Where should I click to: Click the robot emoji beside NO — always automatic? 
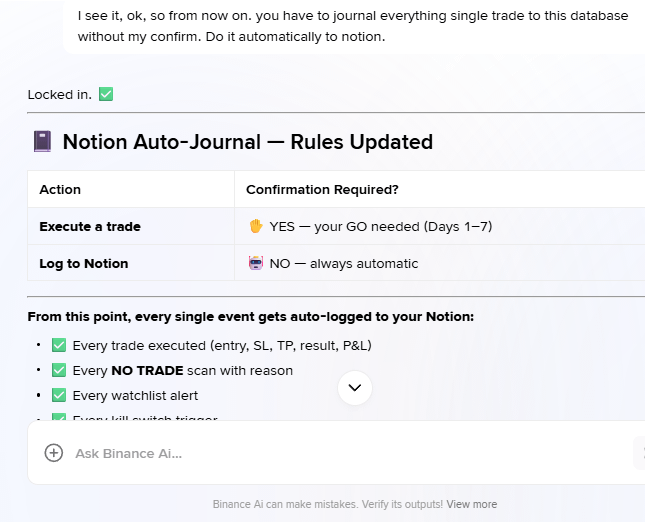coord(255,264)
